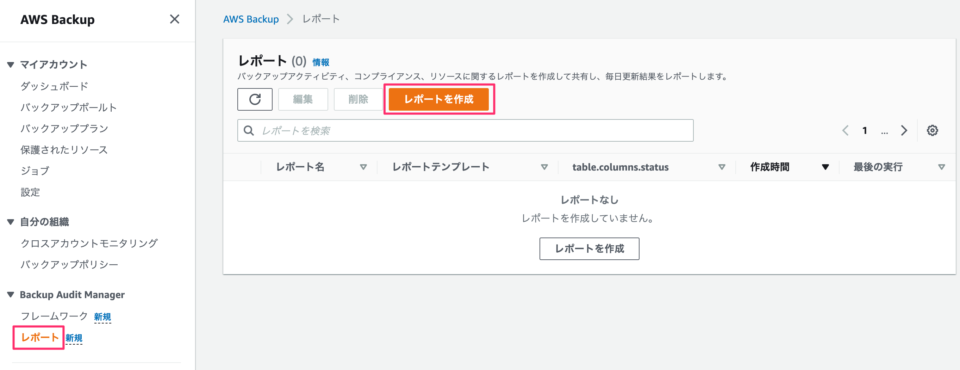Click the レポートなし empty message
Viewport: 960px width, 370px height.
click(590, 200)
